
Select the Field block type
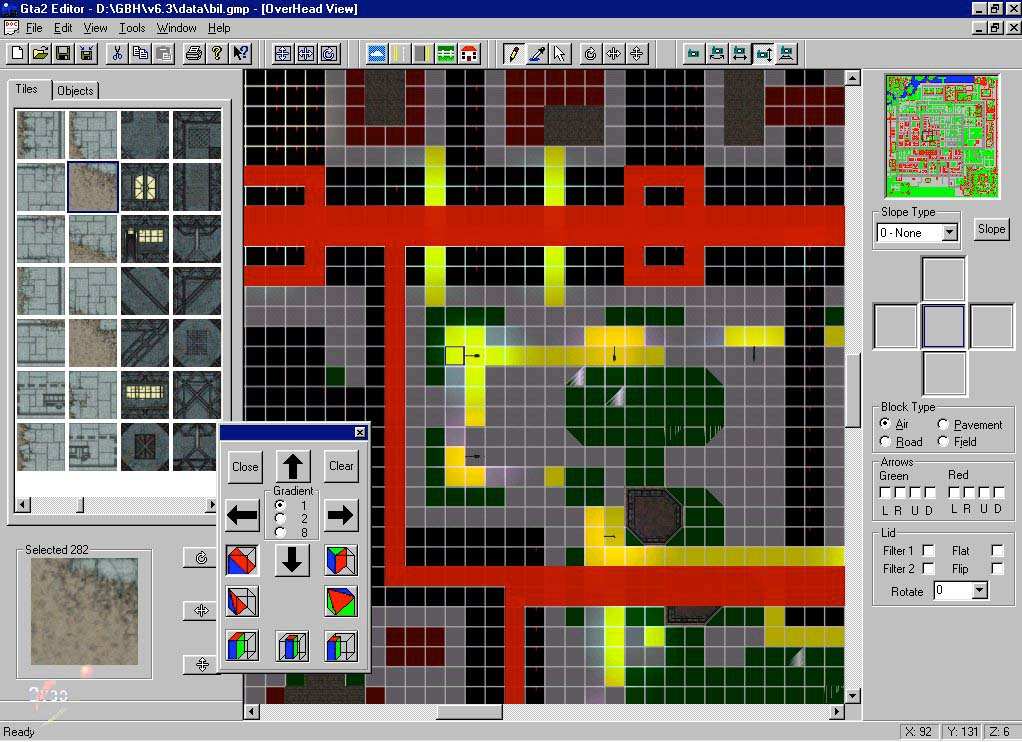click(x=943, y=441)
